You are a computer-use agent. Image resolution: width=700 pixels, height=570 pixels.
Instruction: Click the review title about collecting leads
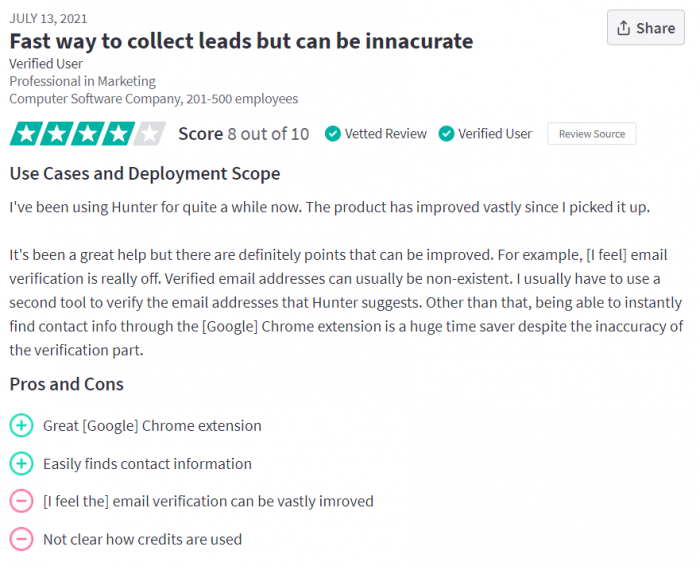coord(241,41)
